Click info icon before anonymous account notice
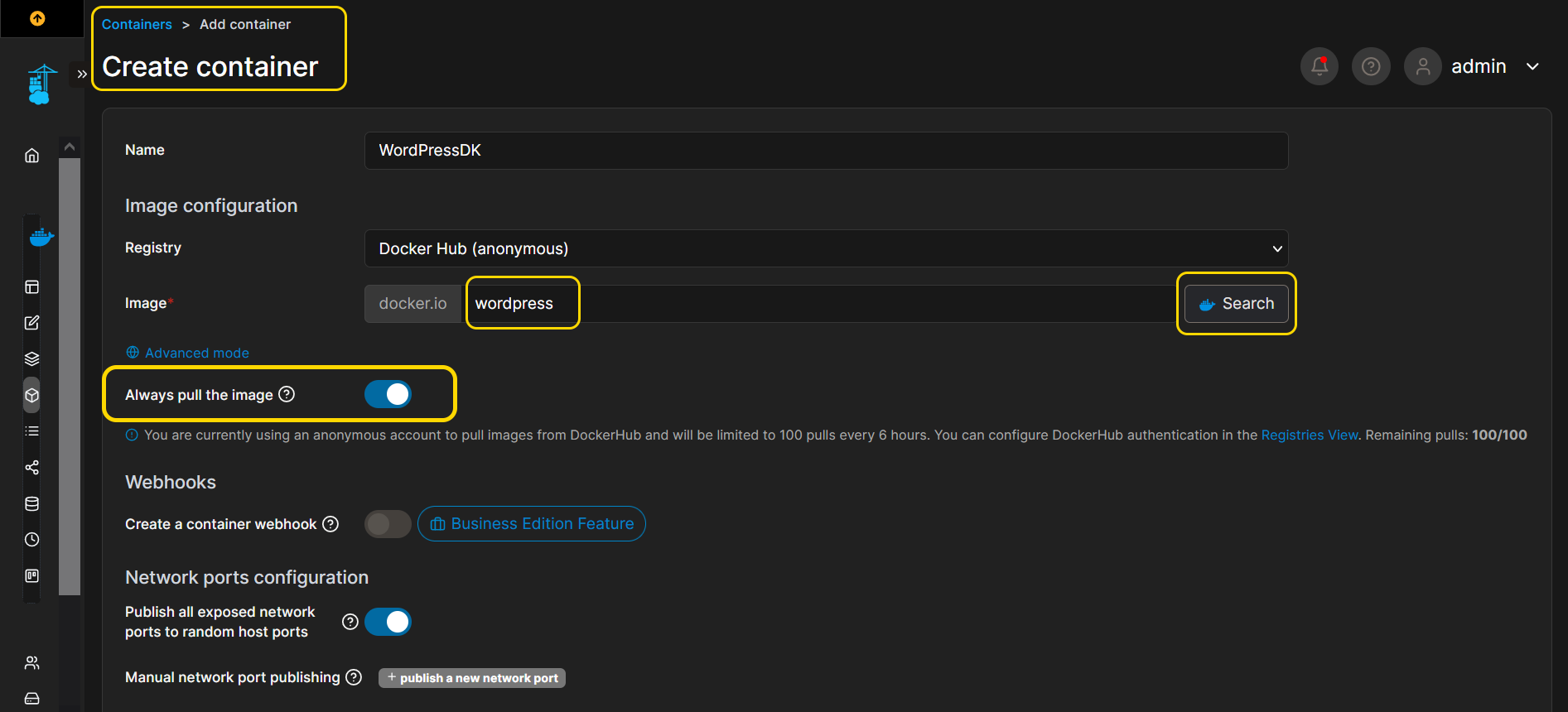Image resolution: width=1568 pixels, height=712 pixels. click(132, 435)
